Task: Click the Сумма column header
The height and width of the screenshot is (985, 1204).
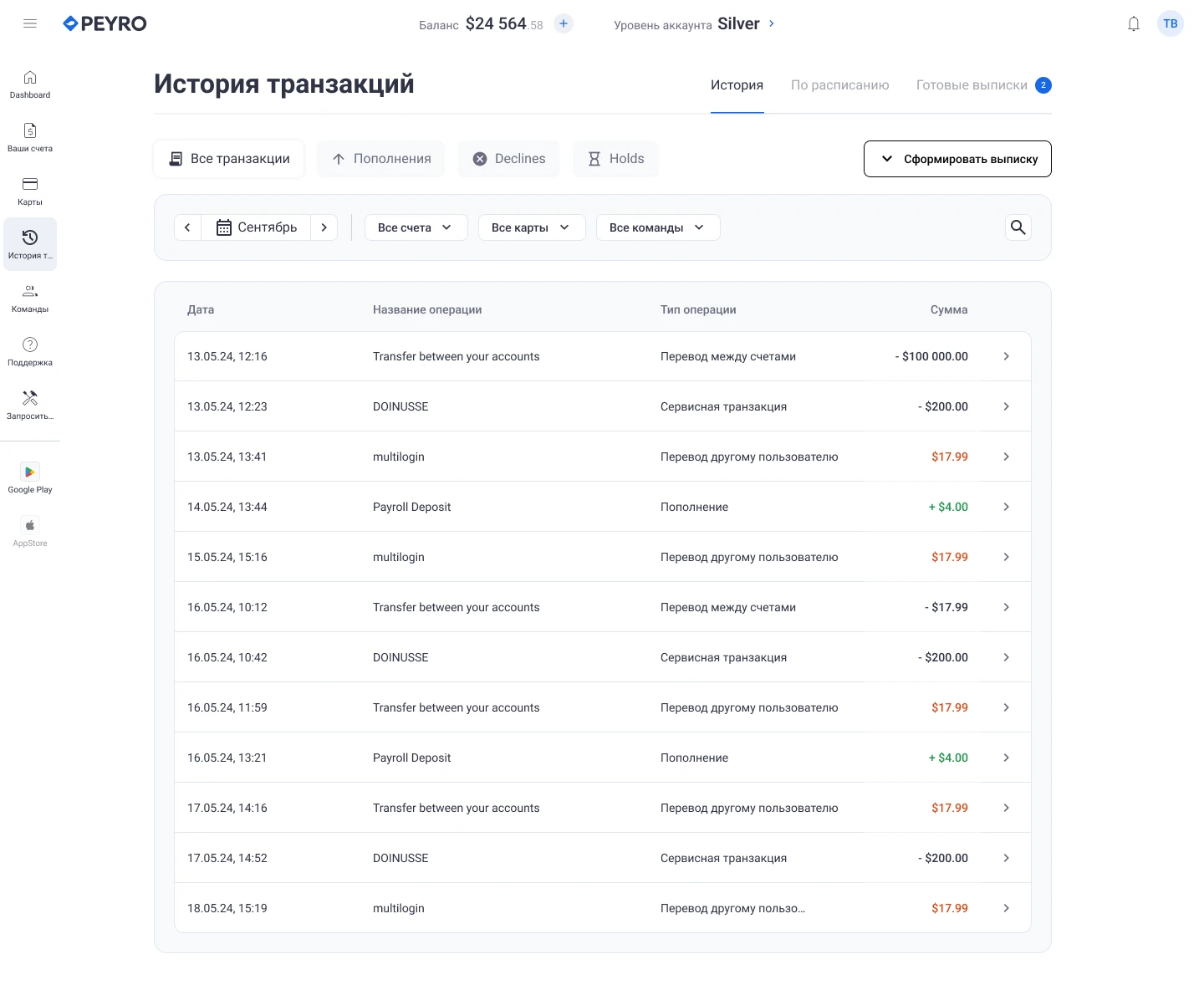Action: pos(949,309)
